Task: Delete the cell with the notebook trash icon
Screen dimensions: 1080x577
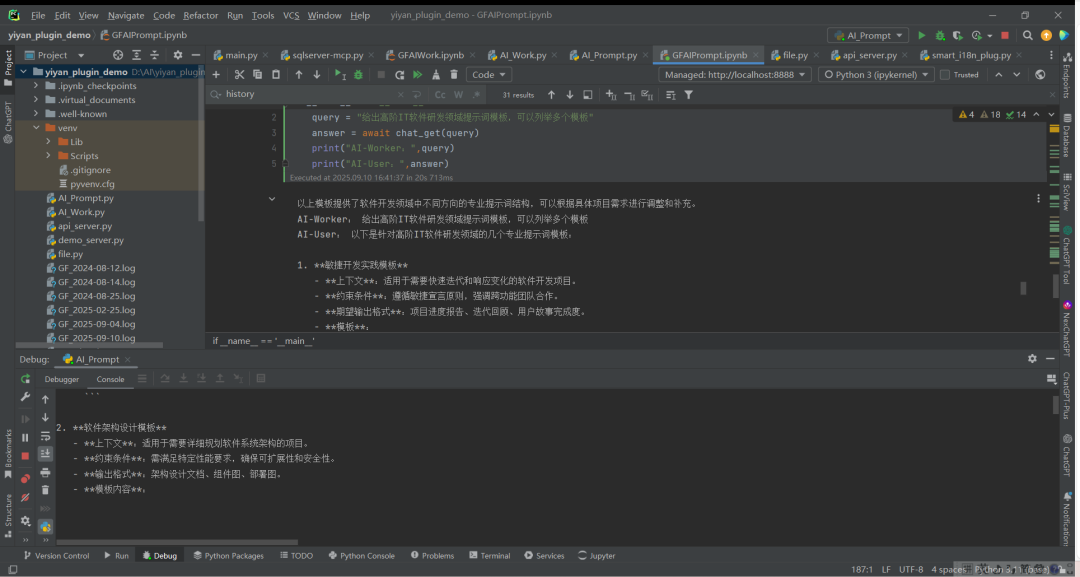Action: (x=455, y=75)
